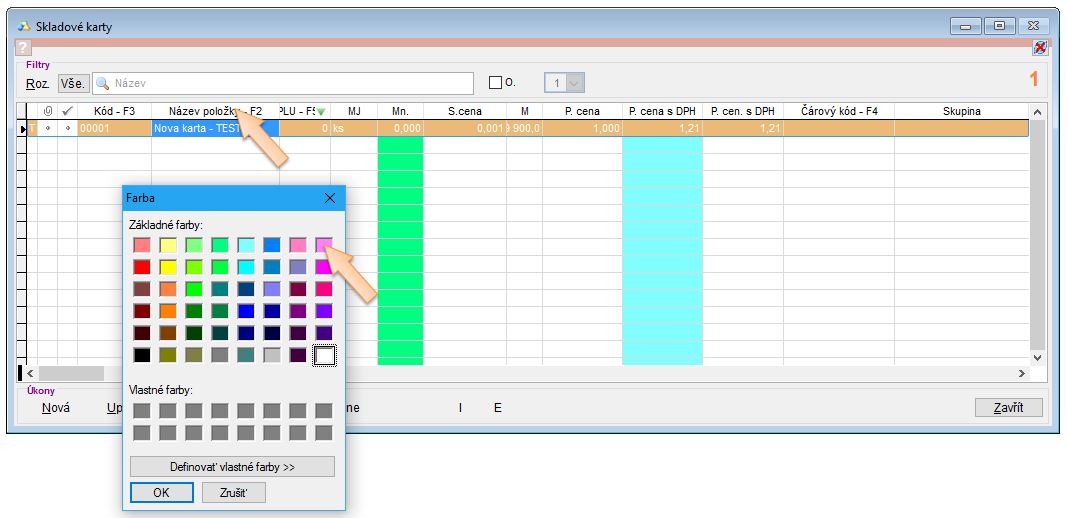Toggle the O. checkbox in filters
Image resolution: width=1067 pixels, height=518 pixels.
click(x=494, y=83)
